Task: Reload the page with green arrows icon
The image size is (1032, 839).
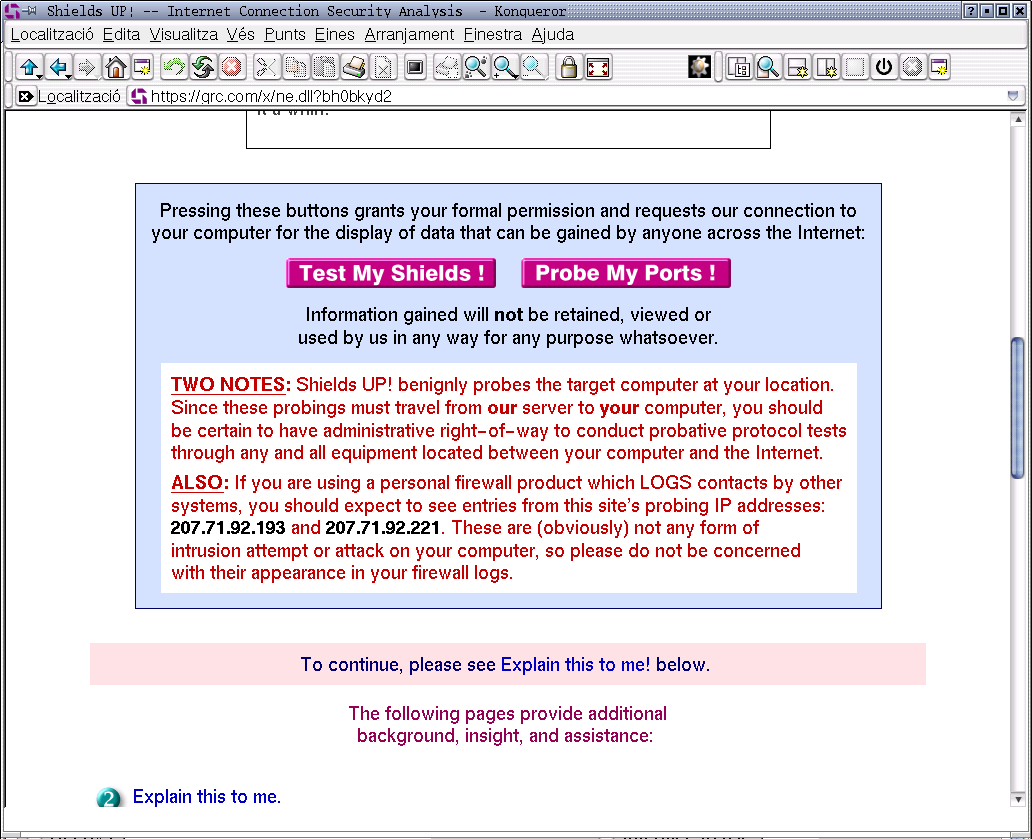Action: point(203,66)
